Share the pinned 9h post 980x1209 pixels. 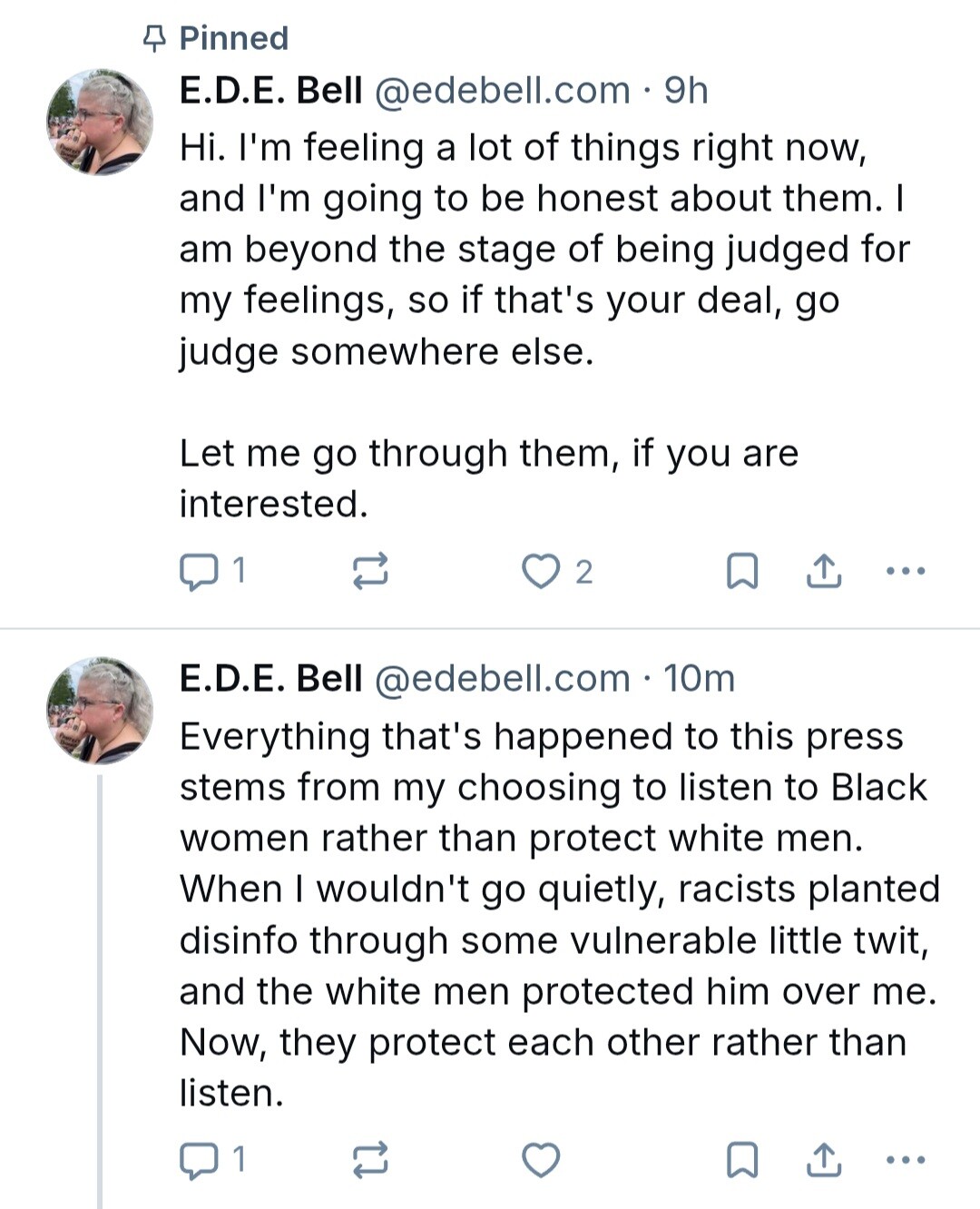click(x=823, y=572)
